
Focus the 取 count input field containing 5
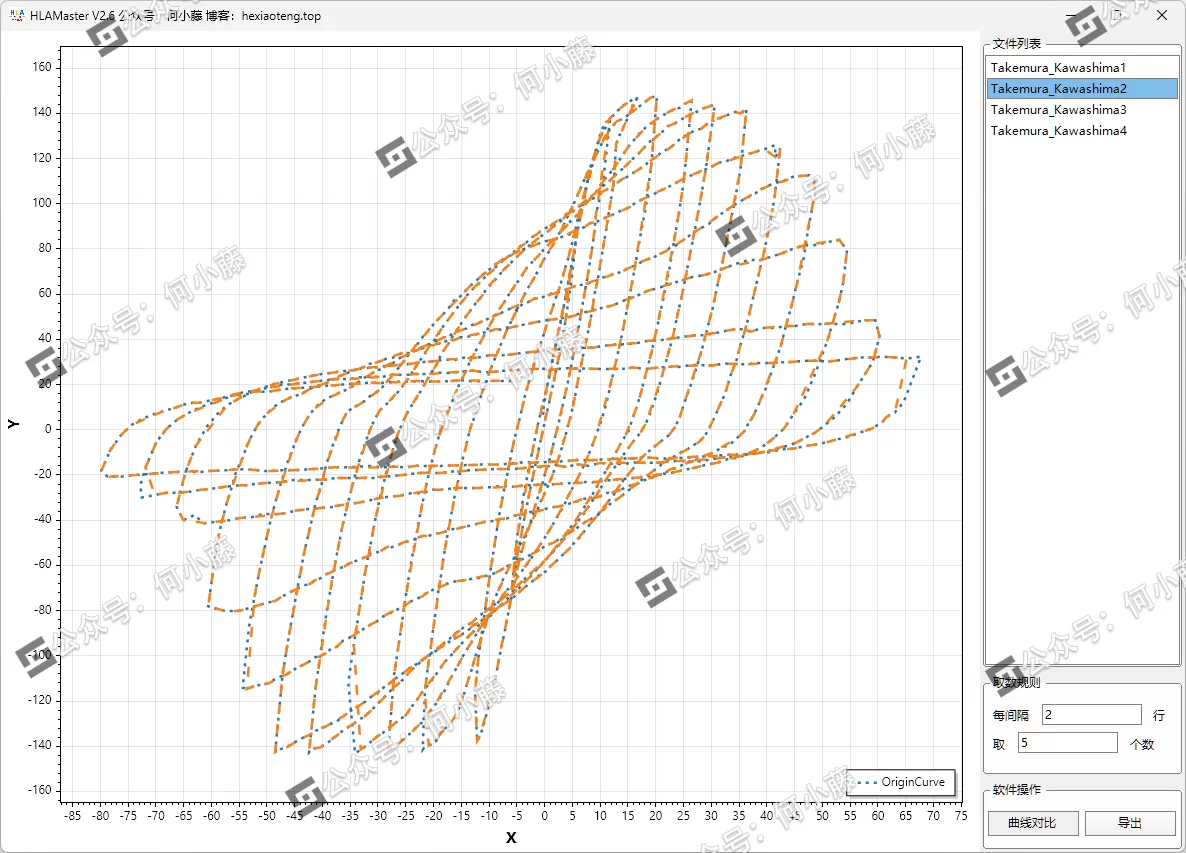(x=1067, y=742)
